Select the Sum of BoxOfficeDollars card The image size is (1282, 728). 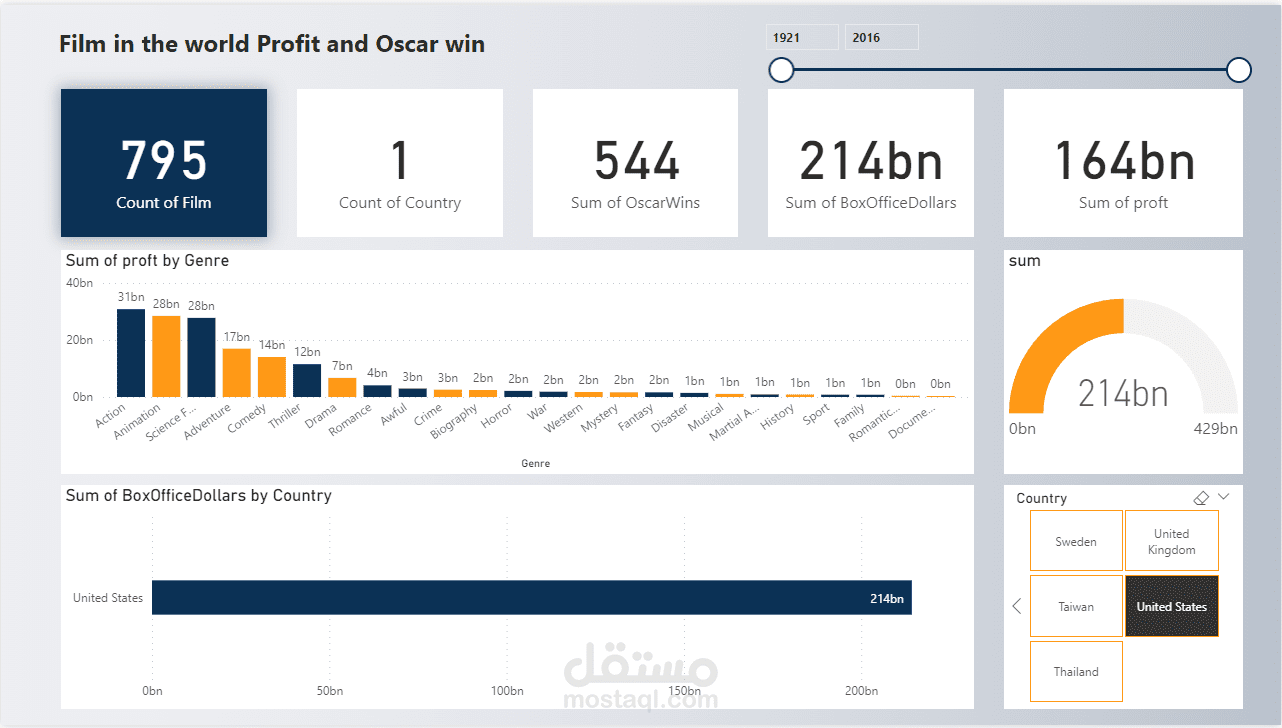coord(871,163)
